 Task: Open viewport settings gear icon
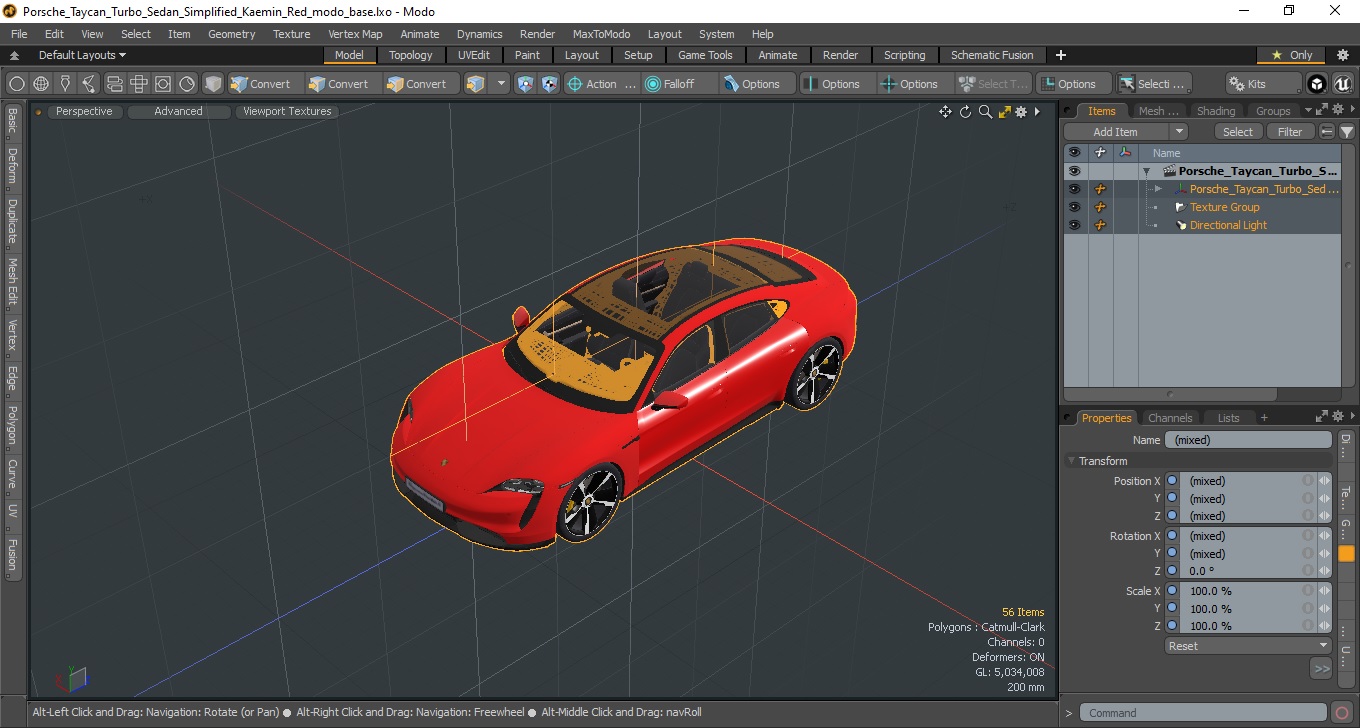(1021, 112)
